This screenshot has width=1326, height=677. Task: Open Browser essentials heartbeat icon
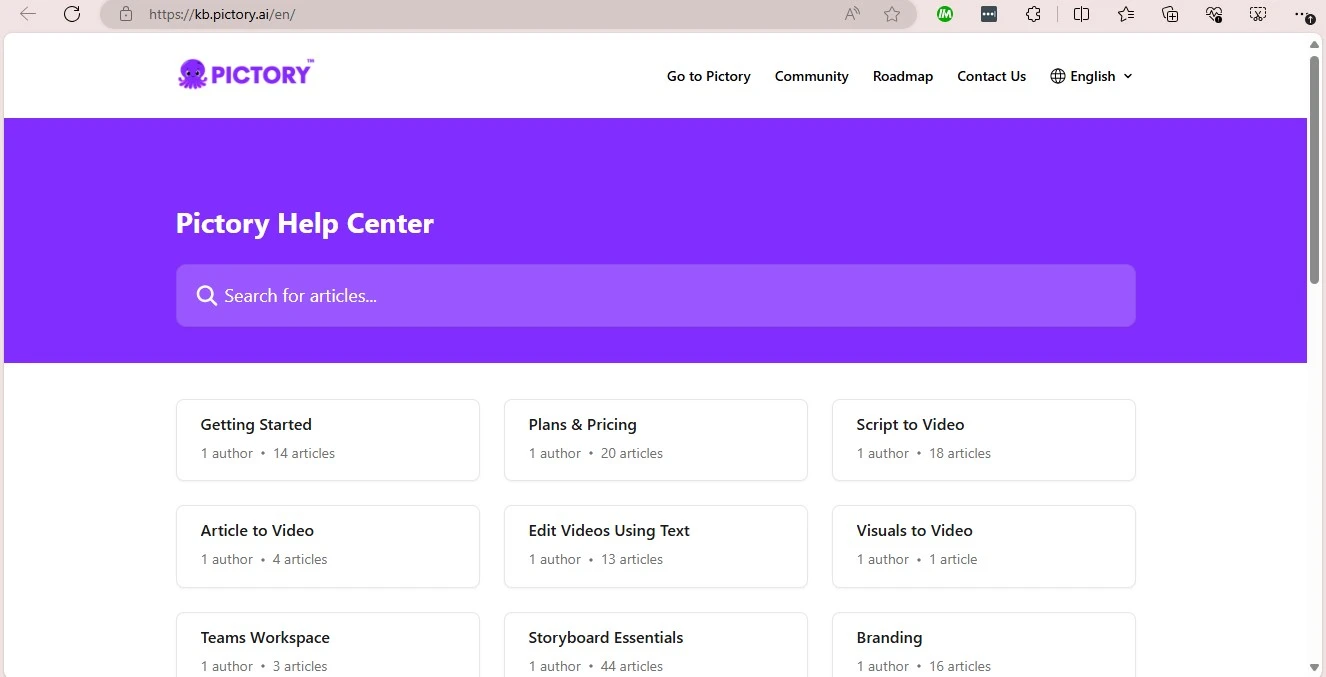[1214, 14]
